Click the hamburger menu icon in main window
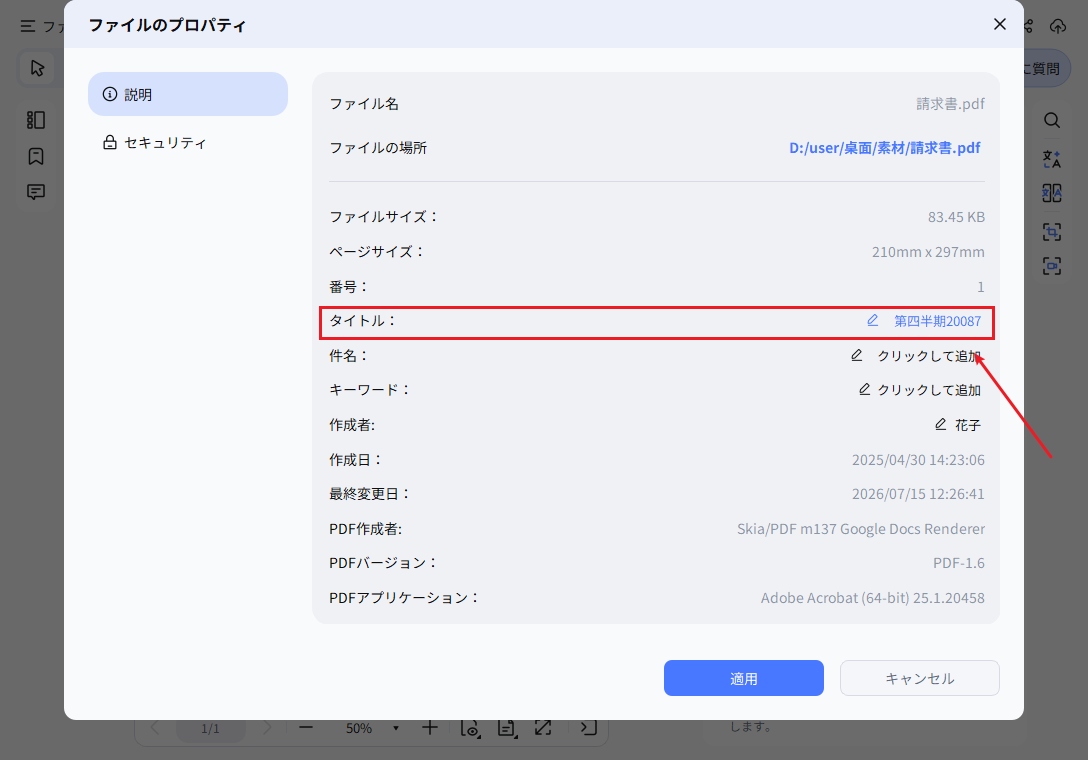The image size is (1088, 760). point(28,26)
